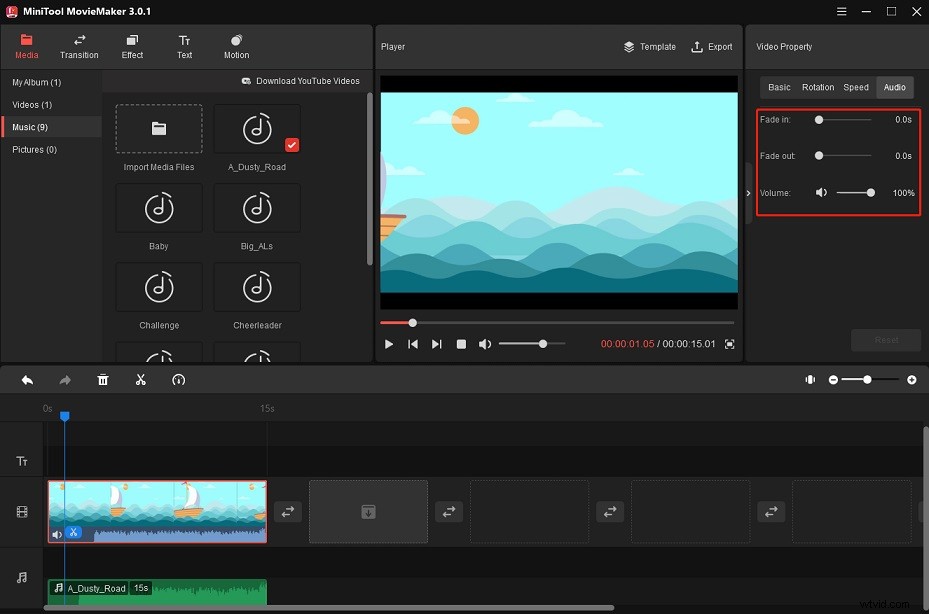Image resolution: width=929 pixels, height=614 pixels.
Task: Click the Import Media Files icon
Action: click(x=158, y=128)
